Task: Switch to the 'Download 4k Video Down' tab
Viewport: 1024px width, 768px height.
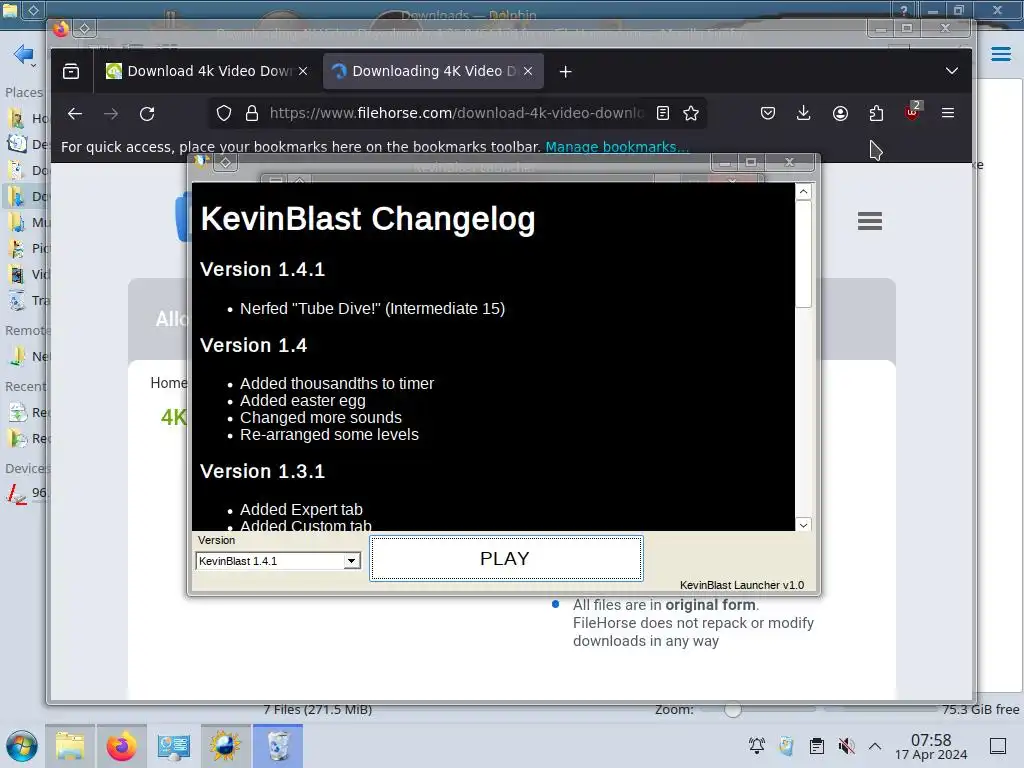Action: pos(208,71)
